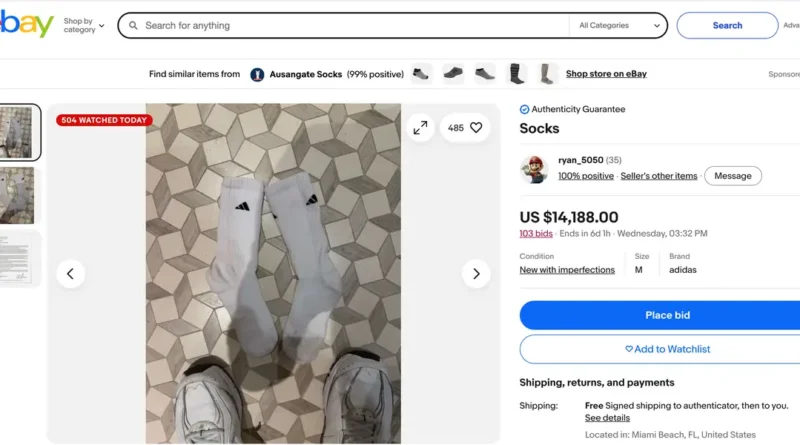Click the 504 Watched Today badge
The image size is (800, 445).
tap(104, 120)
